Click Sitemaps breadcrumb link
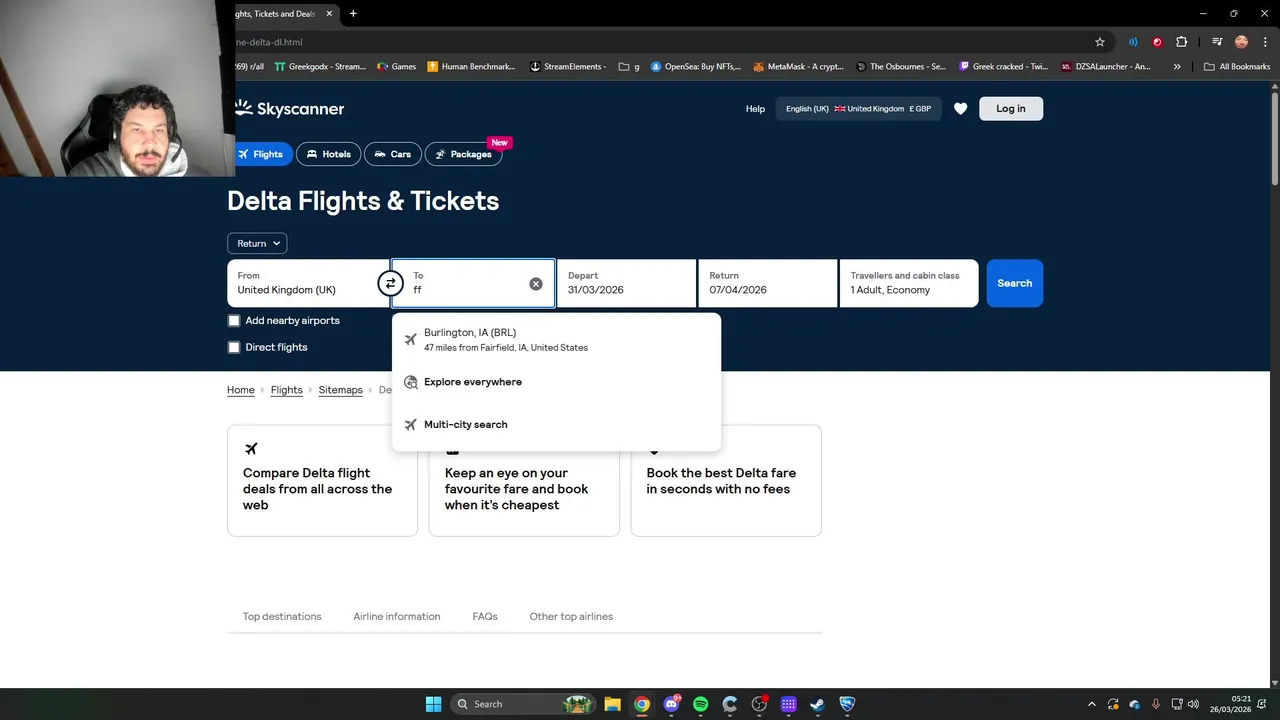 [341, 390]
